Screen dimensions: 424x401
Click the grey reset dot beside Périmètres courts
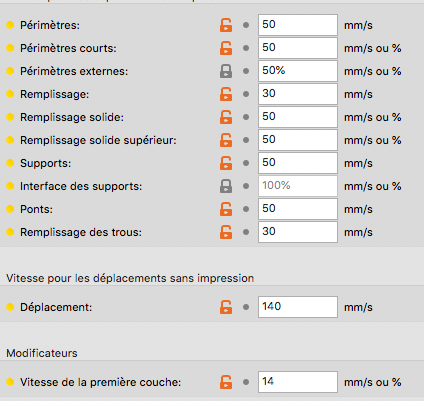click(x=246, y=48)
